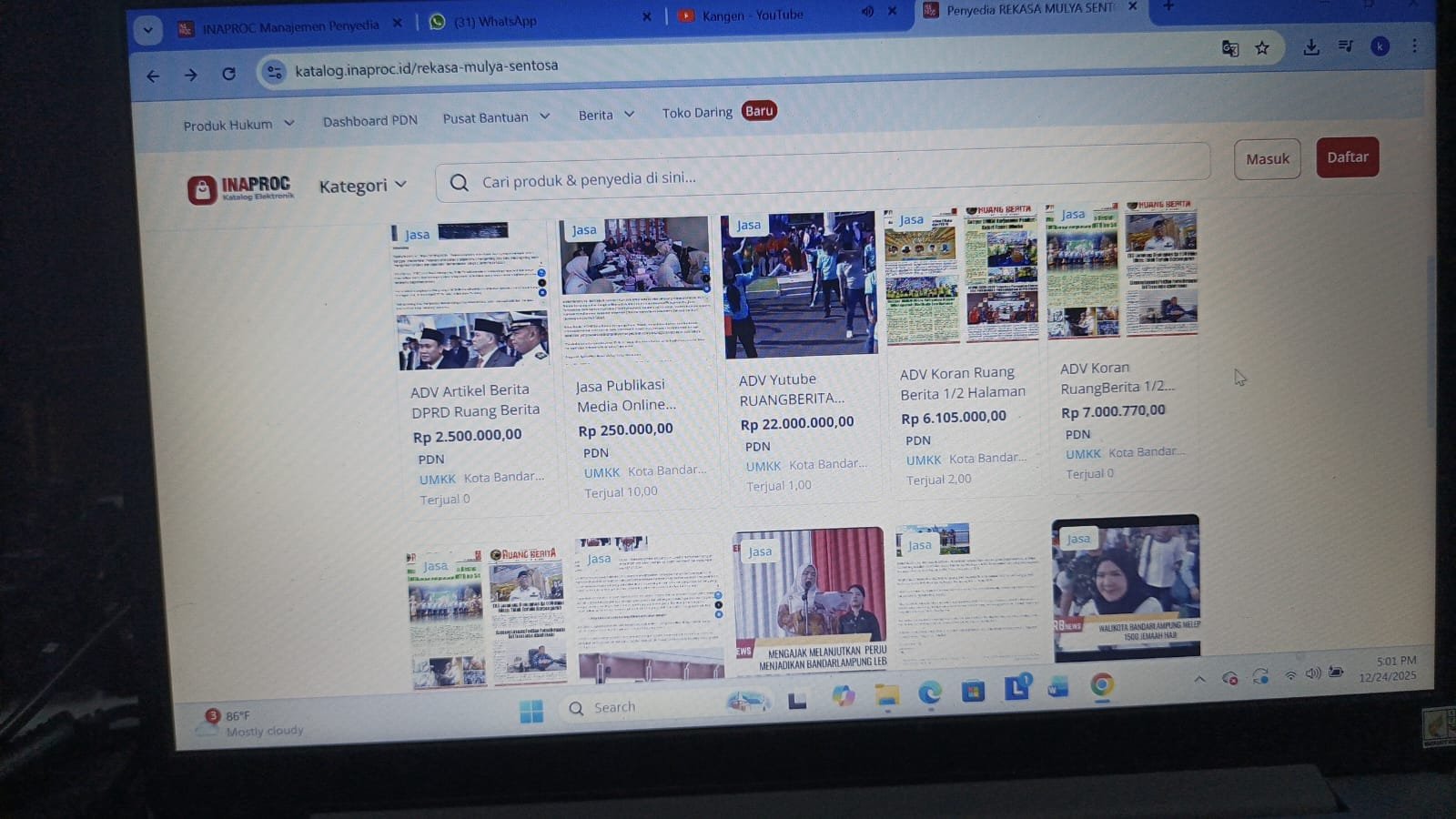Open the Produk Hukum dropdown menu

click(238, 125)
